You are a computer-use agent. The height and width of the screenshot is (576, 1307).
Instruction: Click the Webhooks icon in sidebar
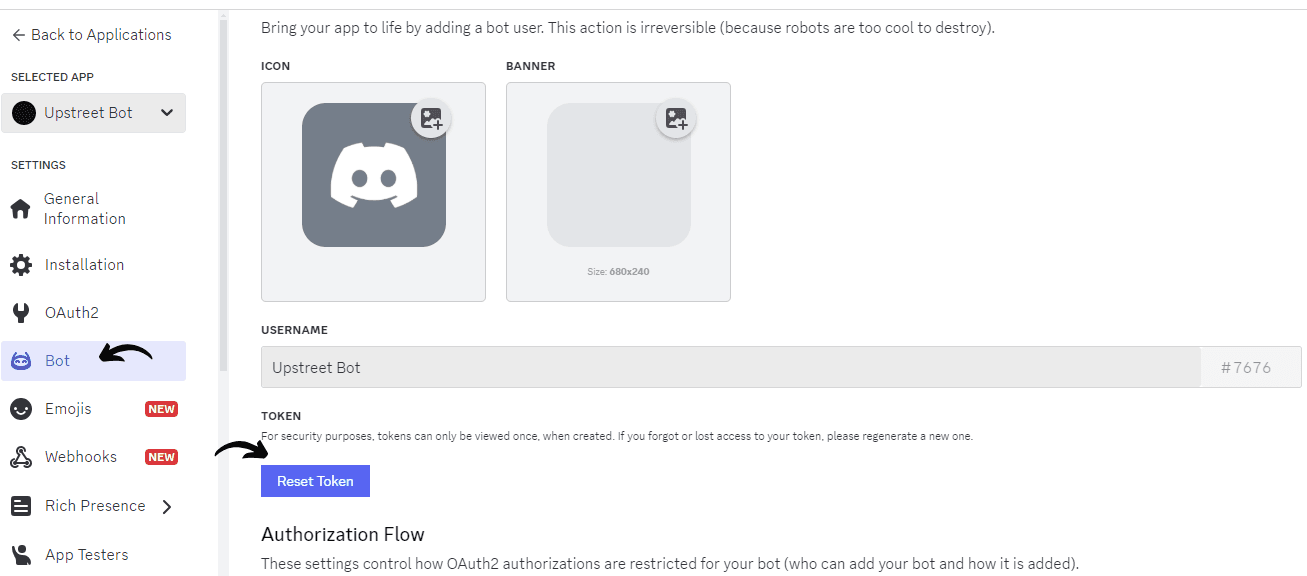click(x=20, y=458)
